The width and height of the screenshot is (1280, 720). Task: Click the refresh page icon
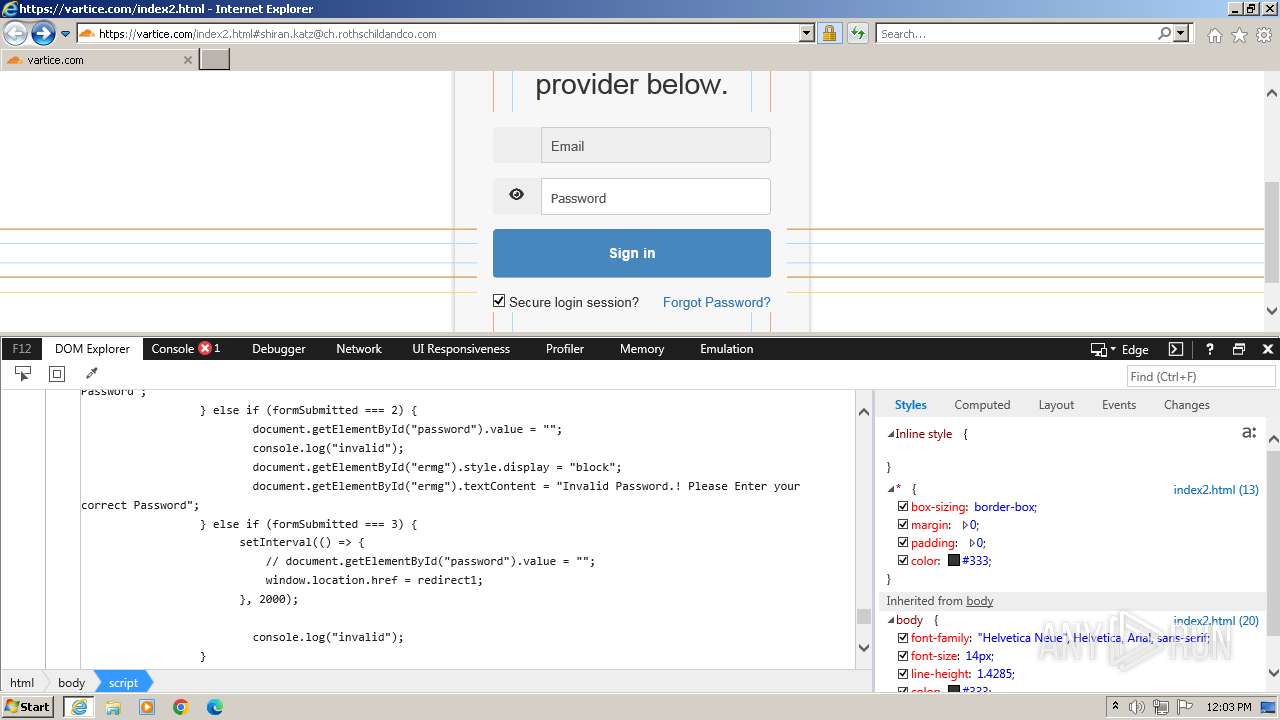coord(858,33)
